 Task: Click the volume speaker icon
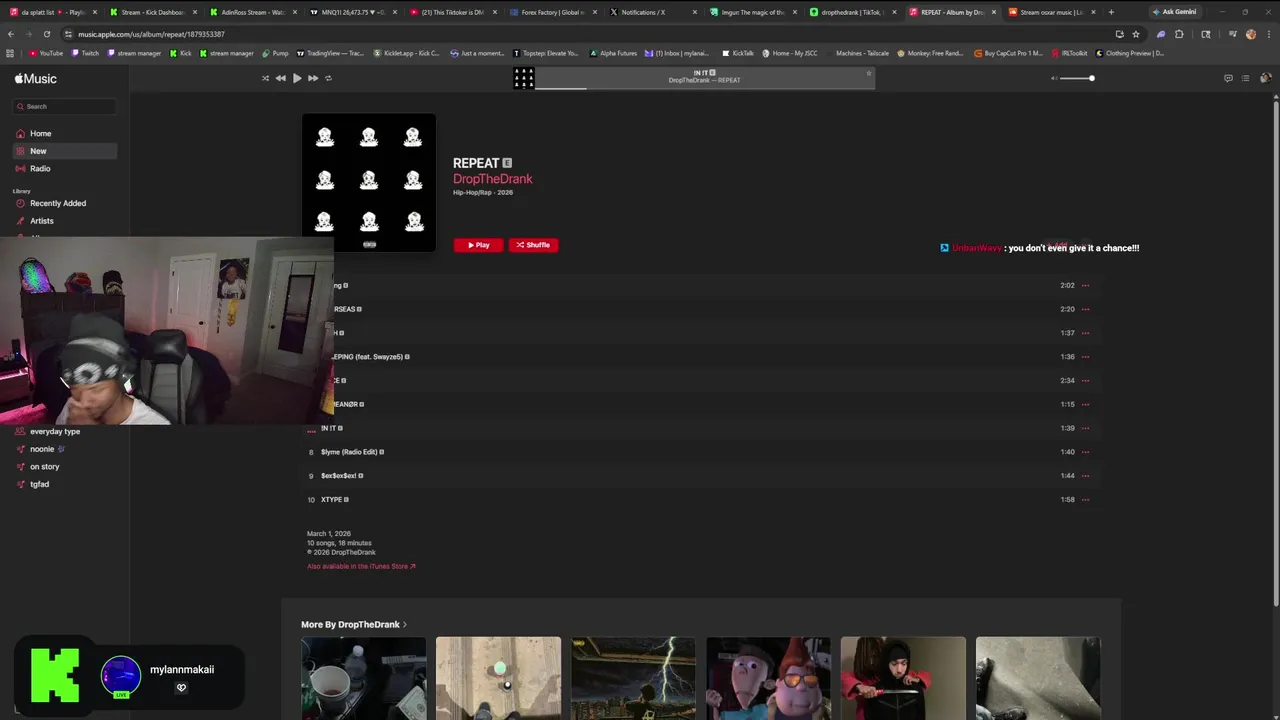[x=1053, y=78]
